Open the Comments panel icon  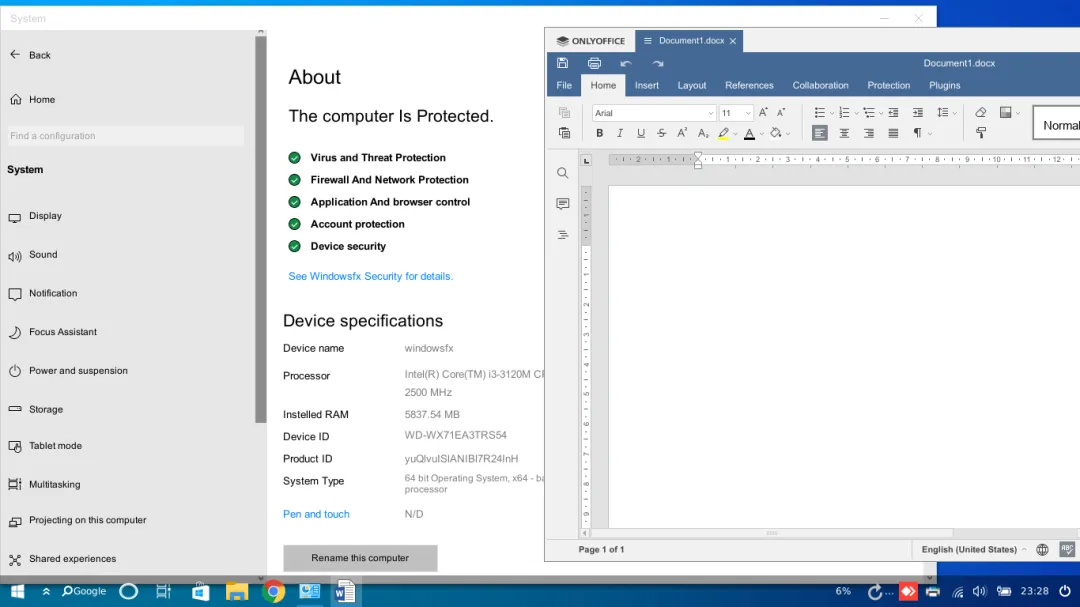pos(563,204)
